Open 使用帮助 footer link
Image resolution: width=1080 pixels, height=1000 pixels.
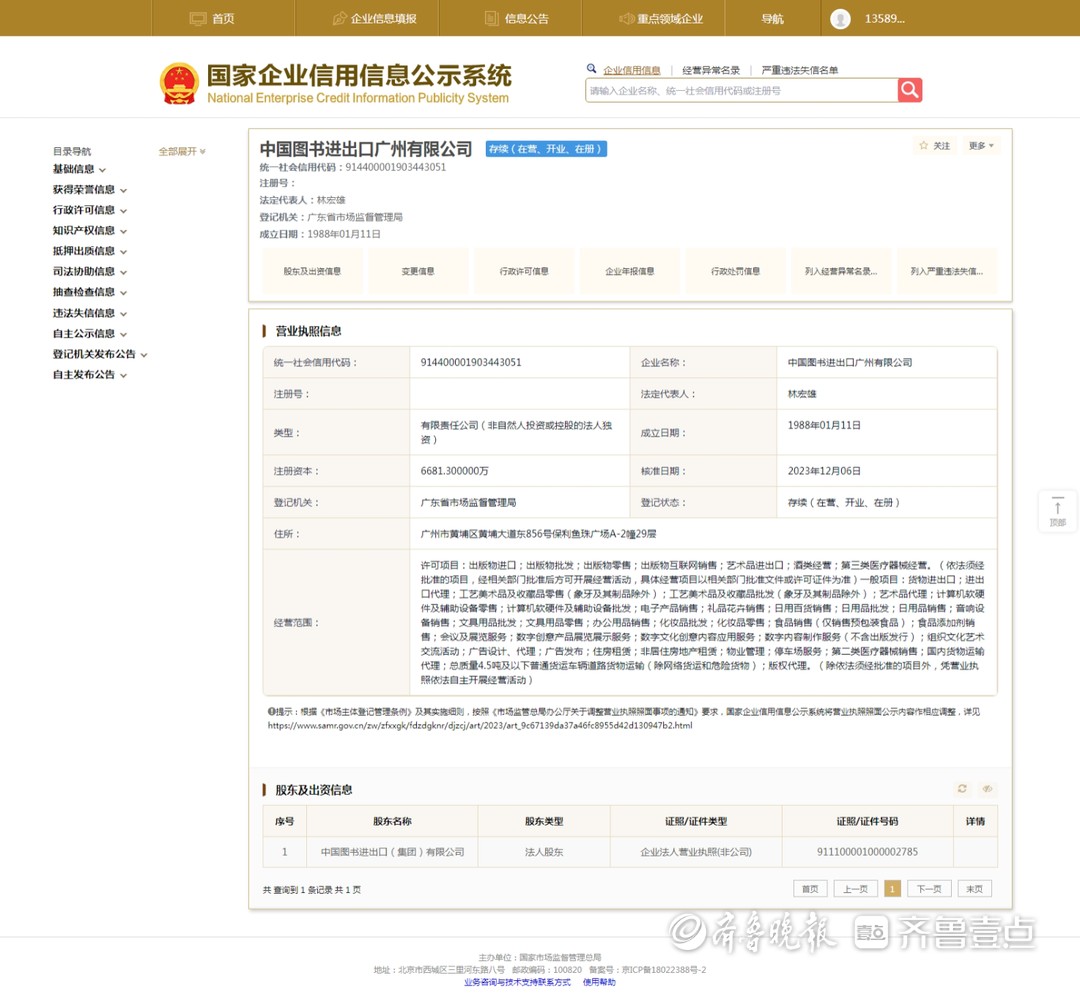(599, 982)
